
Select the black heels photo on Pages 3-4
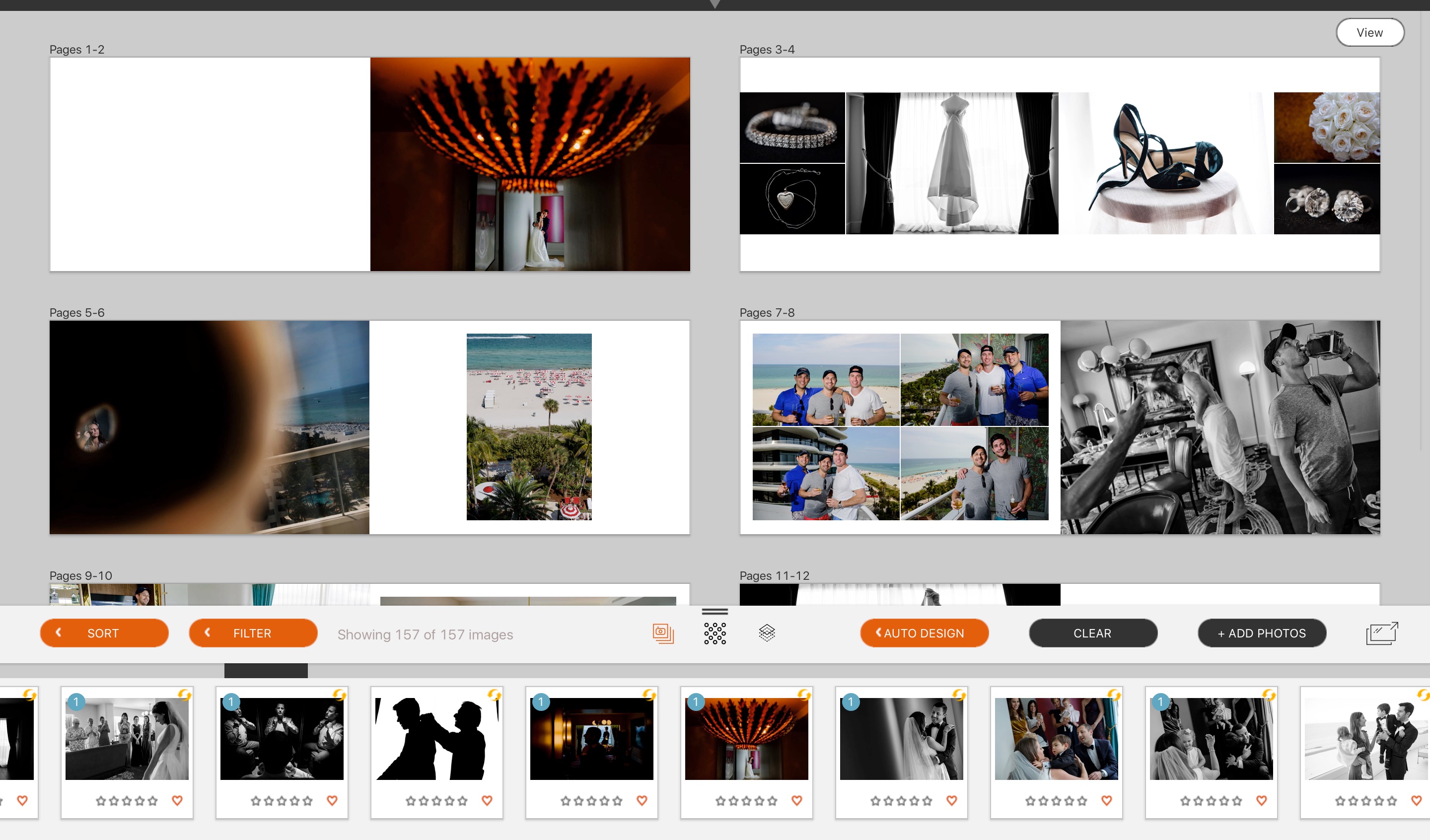tap(1166, 163)
